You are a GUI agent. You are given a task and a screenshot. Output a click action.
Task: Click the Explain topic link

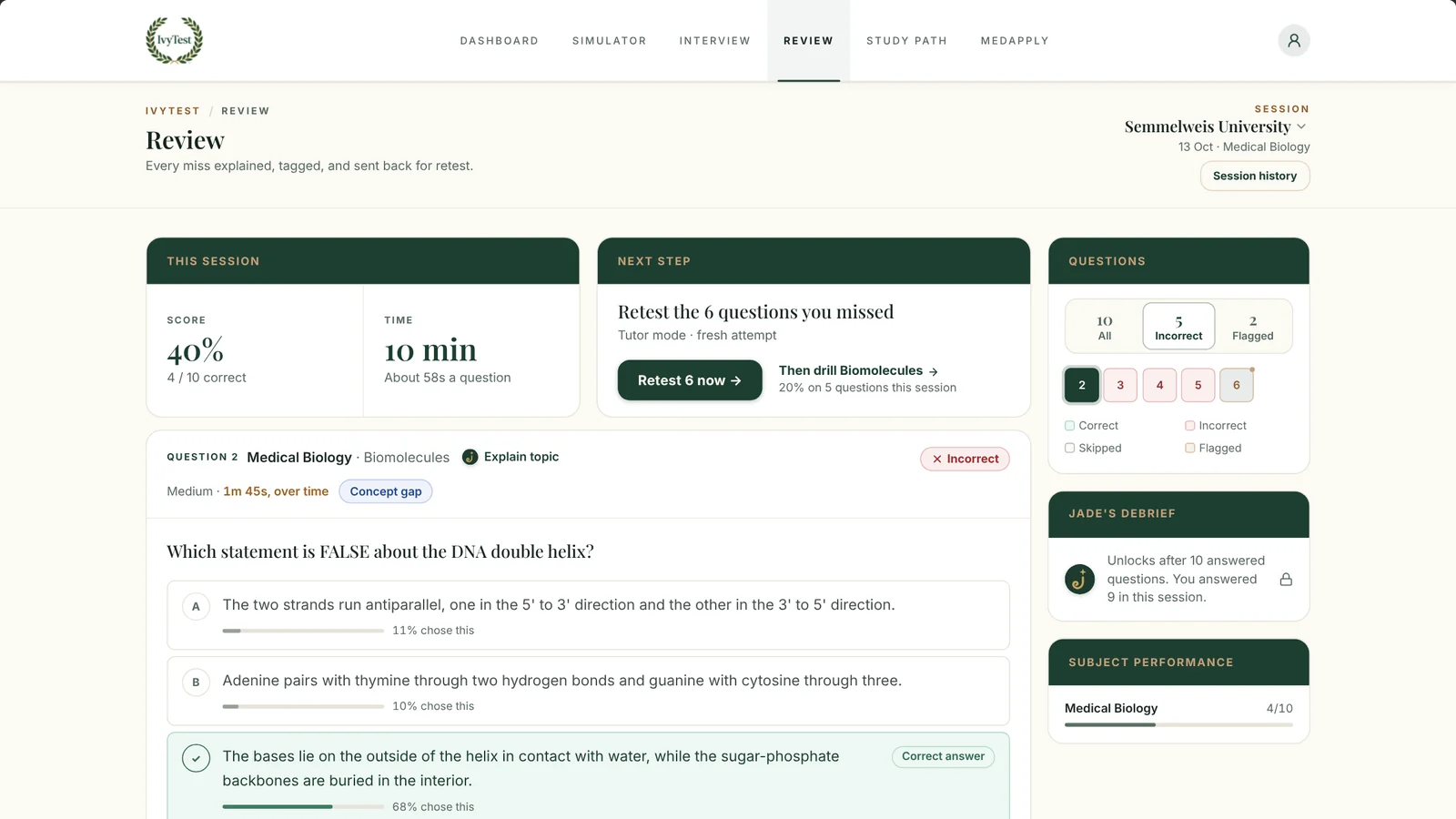[521, 457]
